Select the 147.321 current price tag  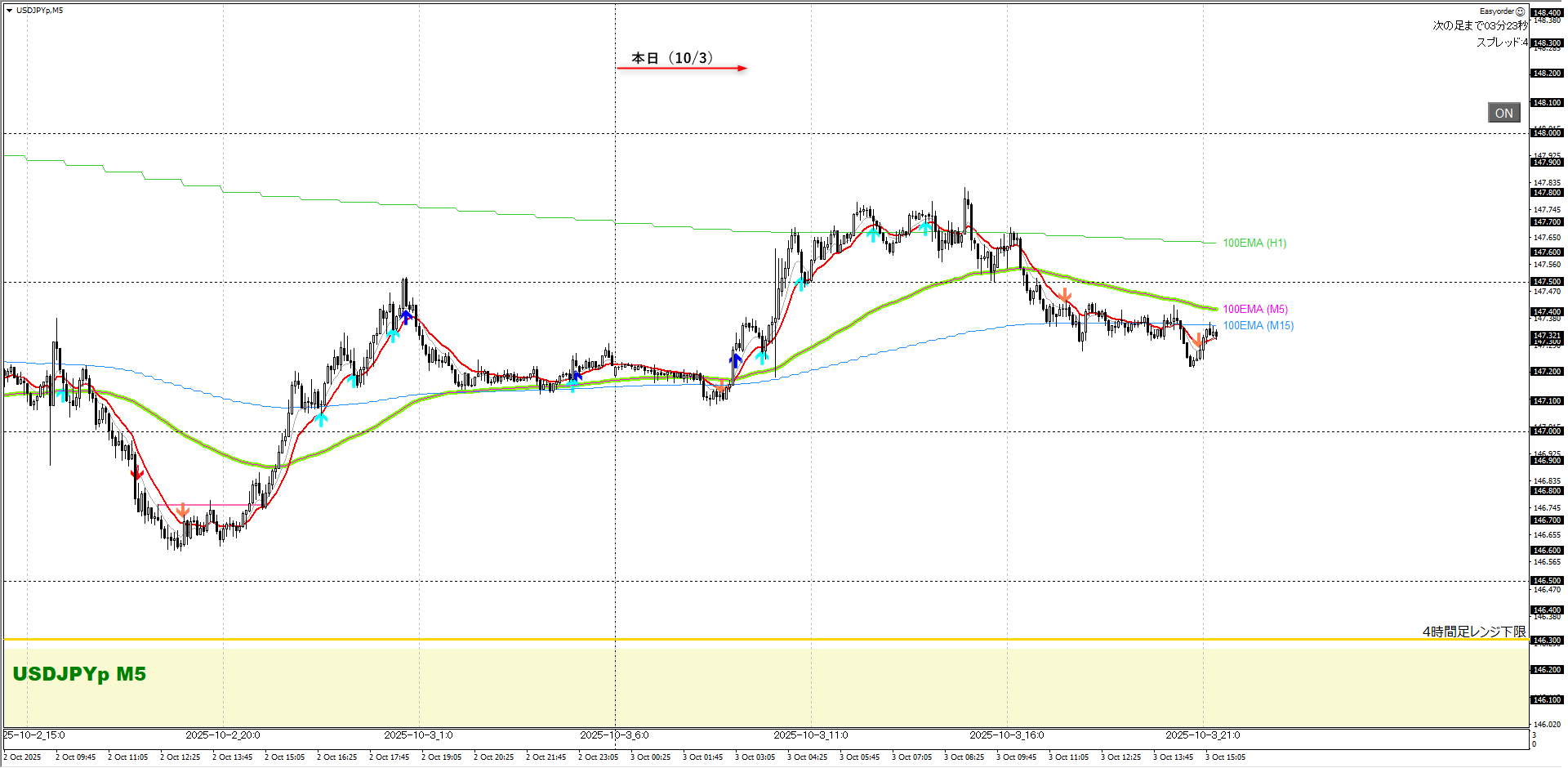pyautogui.click(x=1546, y=336)
